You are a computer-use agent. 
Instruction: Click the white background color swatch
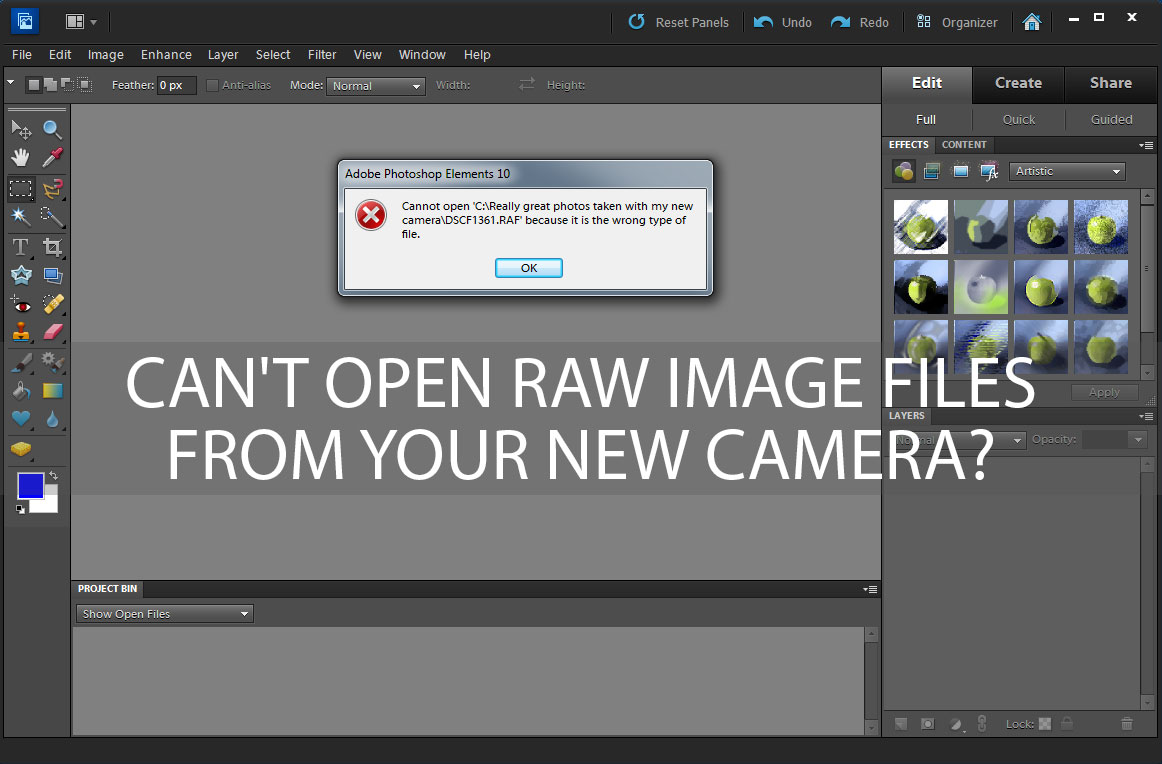50,504
